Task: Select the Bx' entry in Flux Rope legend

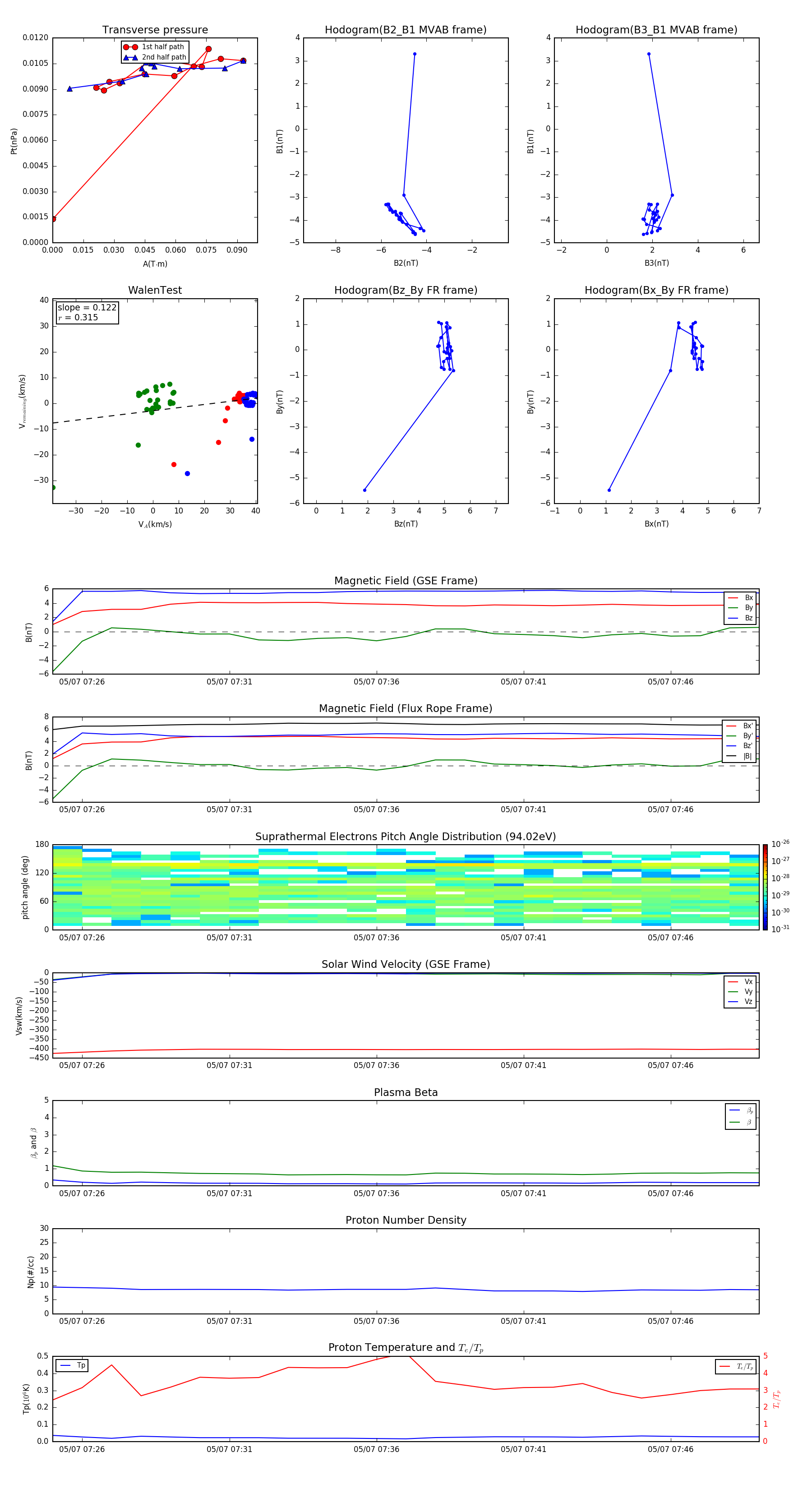Action: point(739,726)
